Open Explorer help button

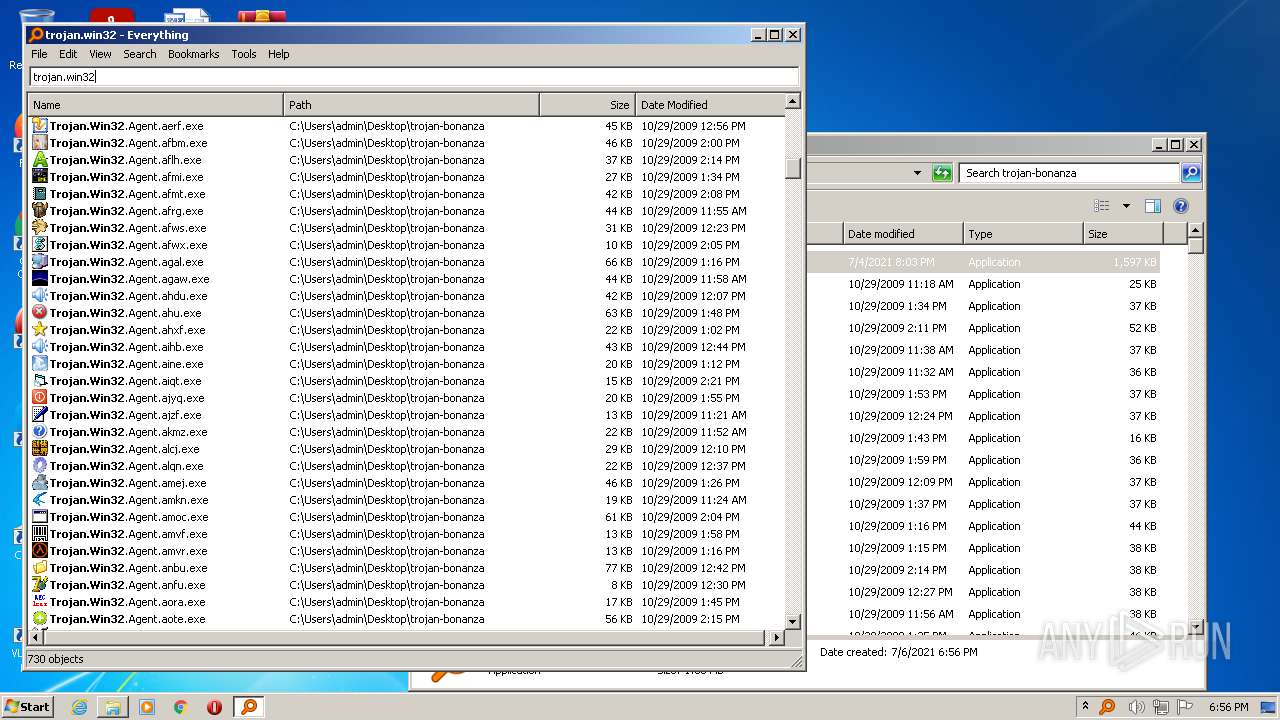pyautogui.click(x=1180, y=206)
